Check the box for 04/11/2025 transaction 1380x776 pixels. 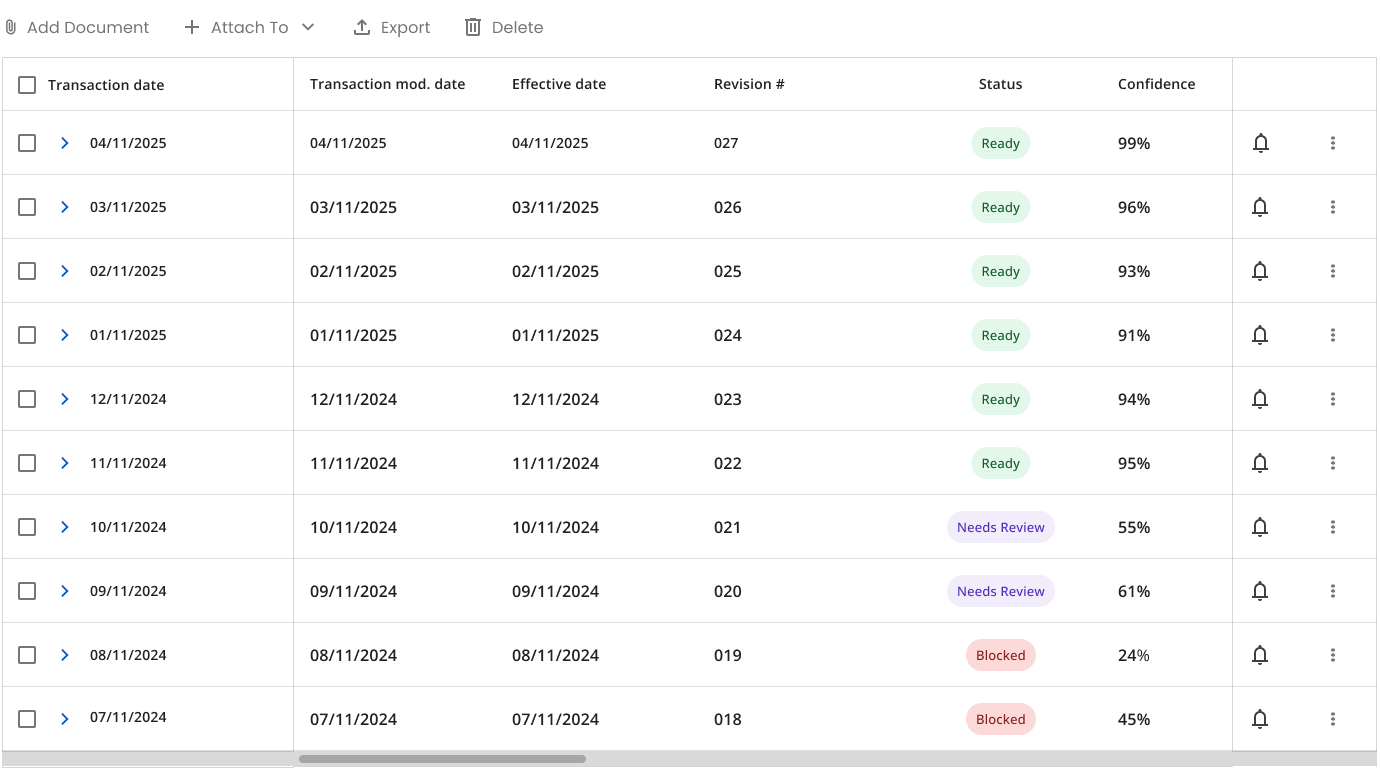click(27, 143)
